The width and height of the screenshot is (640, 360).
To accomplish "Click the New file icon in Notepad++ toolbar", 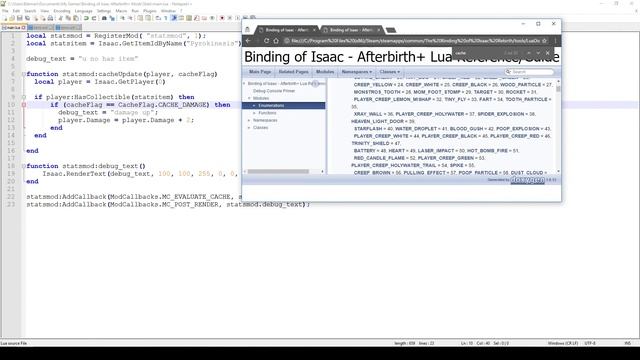I will (x=5, y=18).
